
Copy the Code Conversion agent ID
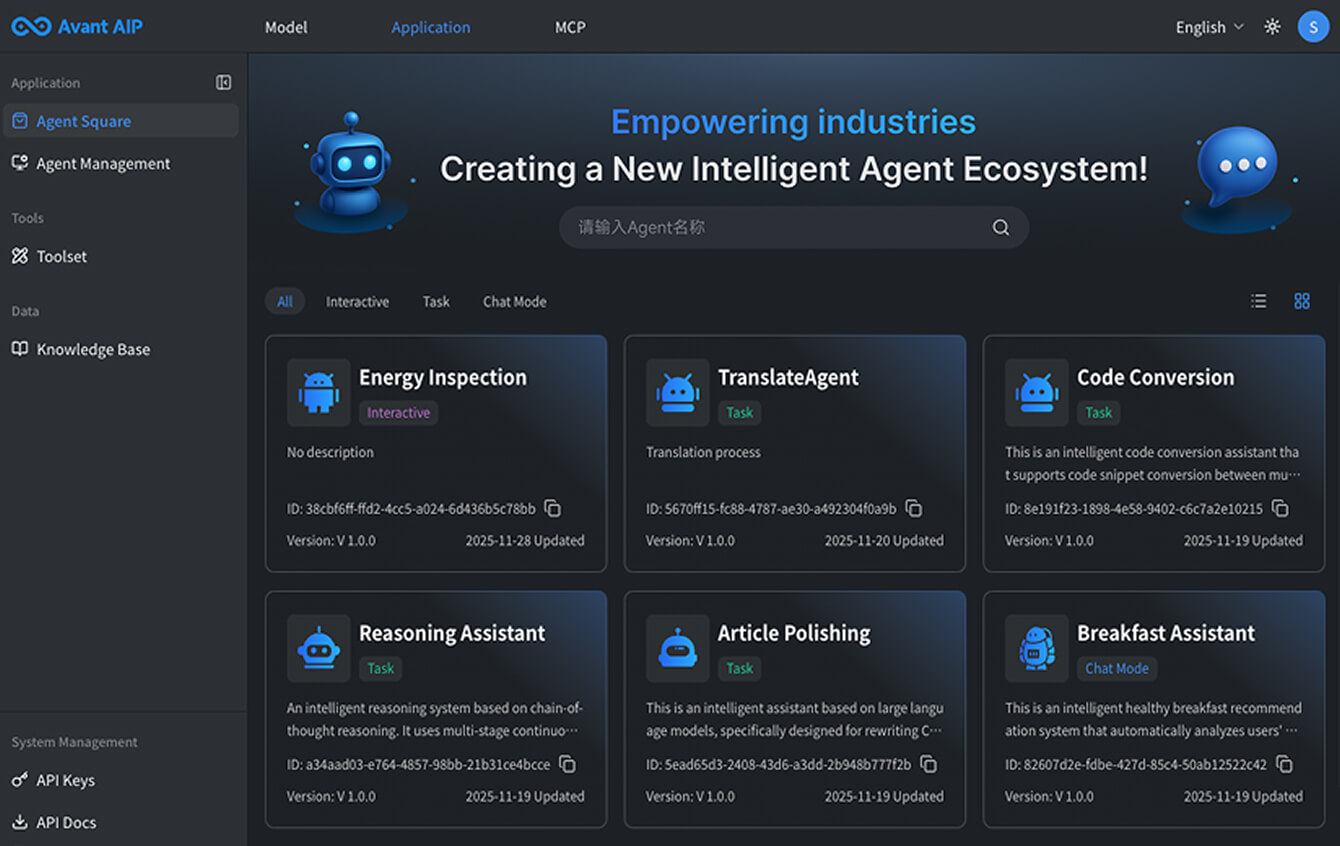pos(1279,509)
